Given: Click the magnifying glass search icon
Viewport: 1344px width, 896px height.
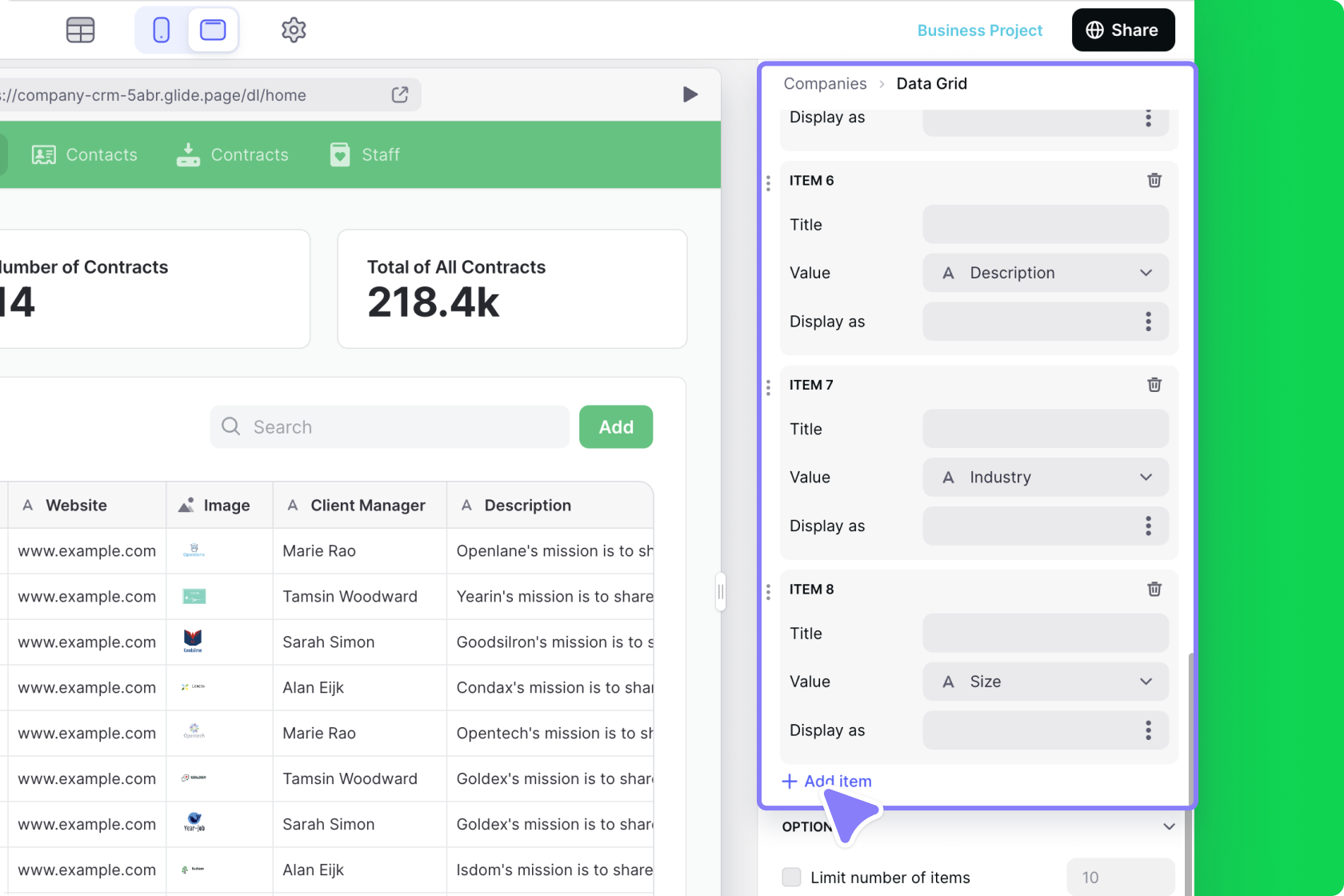Looking at the screenshot, I should click(x=230, y=426).
